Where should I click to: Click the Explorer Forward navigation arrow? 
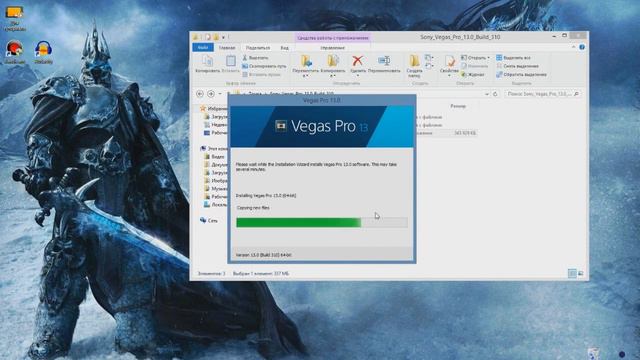pyautogui.click(x=211, y=94)
